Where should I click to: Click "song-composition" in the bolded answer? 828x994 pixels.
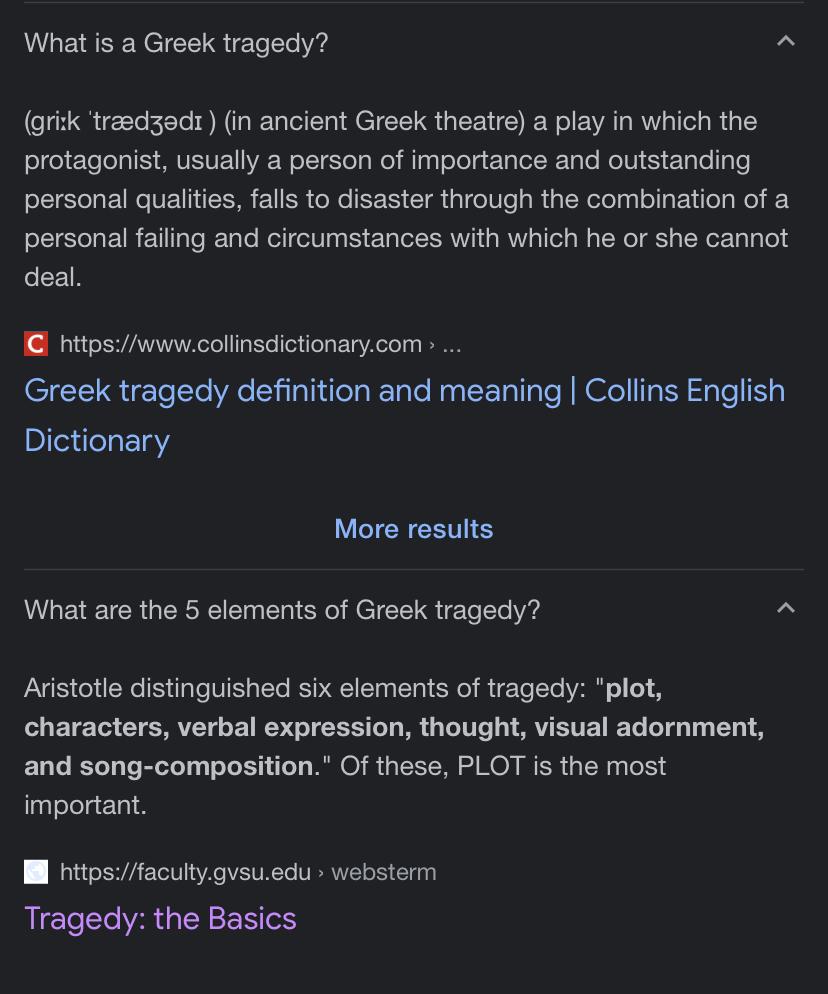click(x=196, y=766)
